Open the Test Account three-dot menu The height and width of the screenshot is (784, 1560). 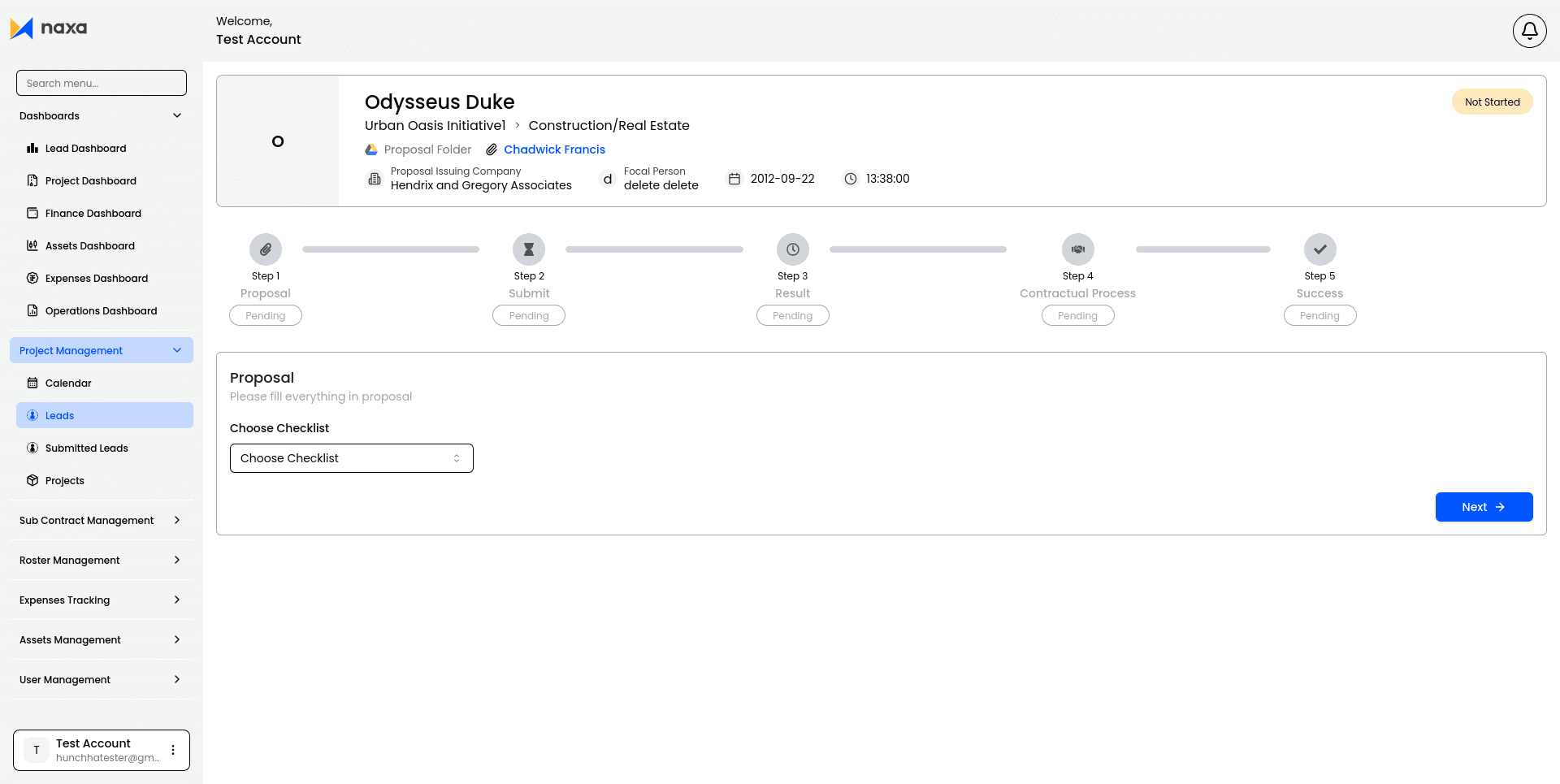point(171,750)
